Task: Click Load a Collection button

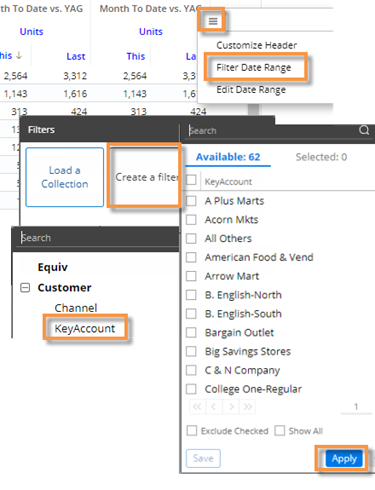Action: 65,177
